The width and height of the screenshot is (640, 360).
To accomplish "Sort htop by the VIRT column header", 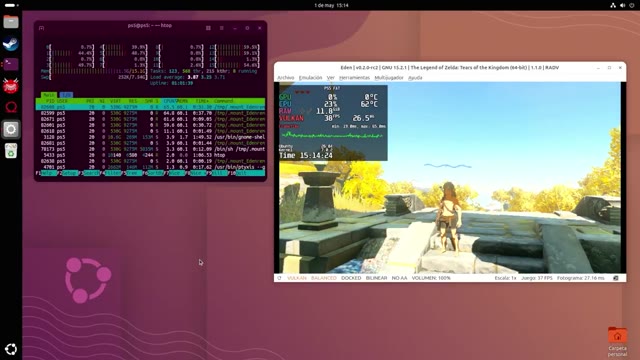I will click(x=116, y=101).
